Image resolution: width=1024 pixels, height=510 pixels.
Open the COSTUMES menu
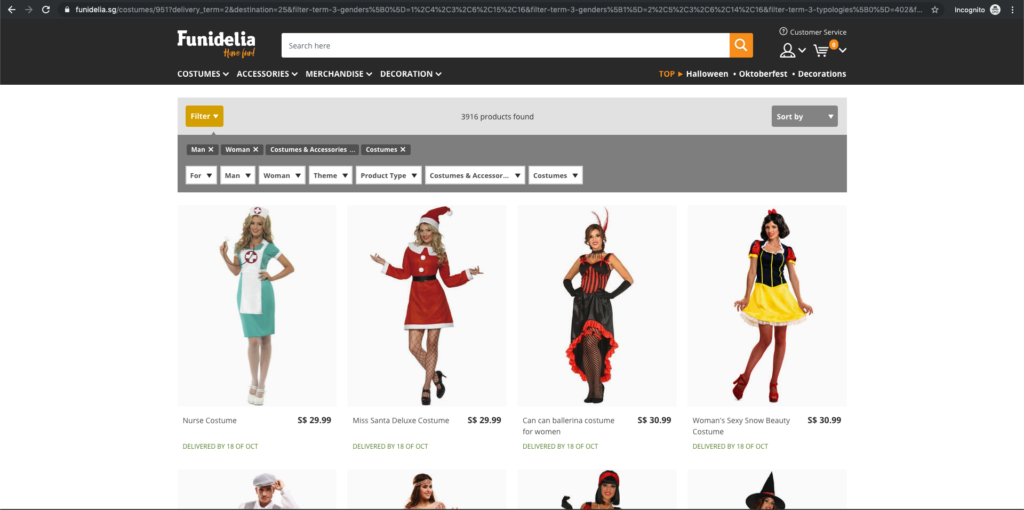(x=202, y=74)
